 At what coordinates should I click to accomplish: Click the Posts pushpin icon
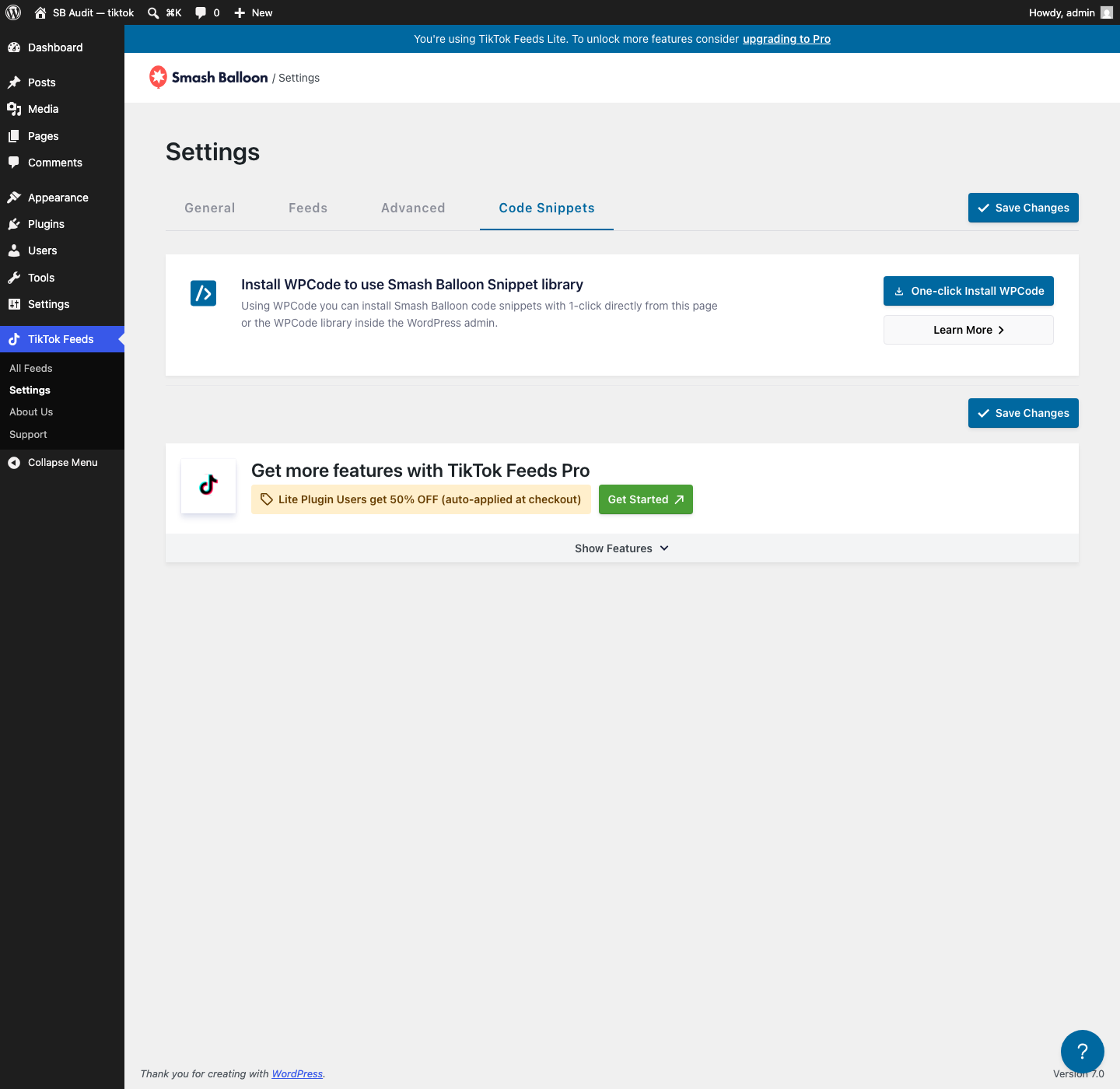14,82
